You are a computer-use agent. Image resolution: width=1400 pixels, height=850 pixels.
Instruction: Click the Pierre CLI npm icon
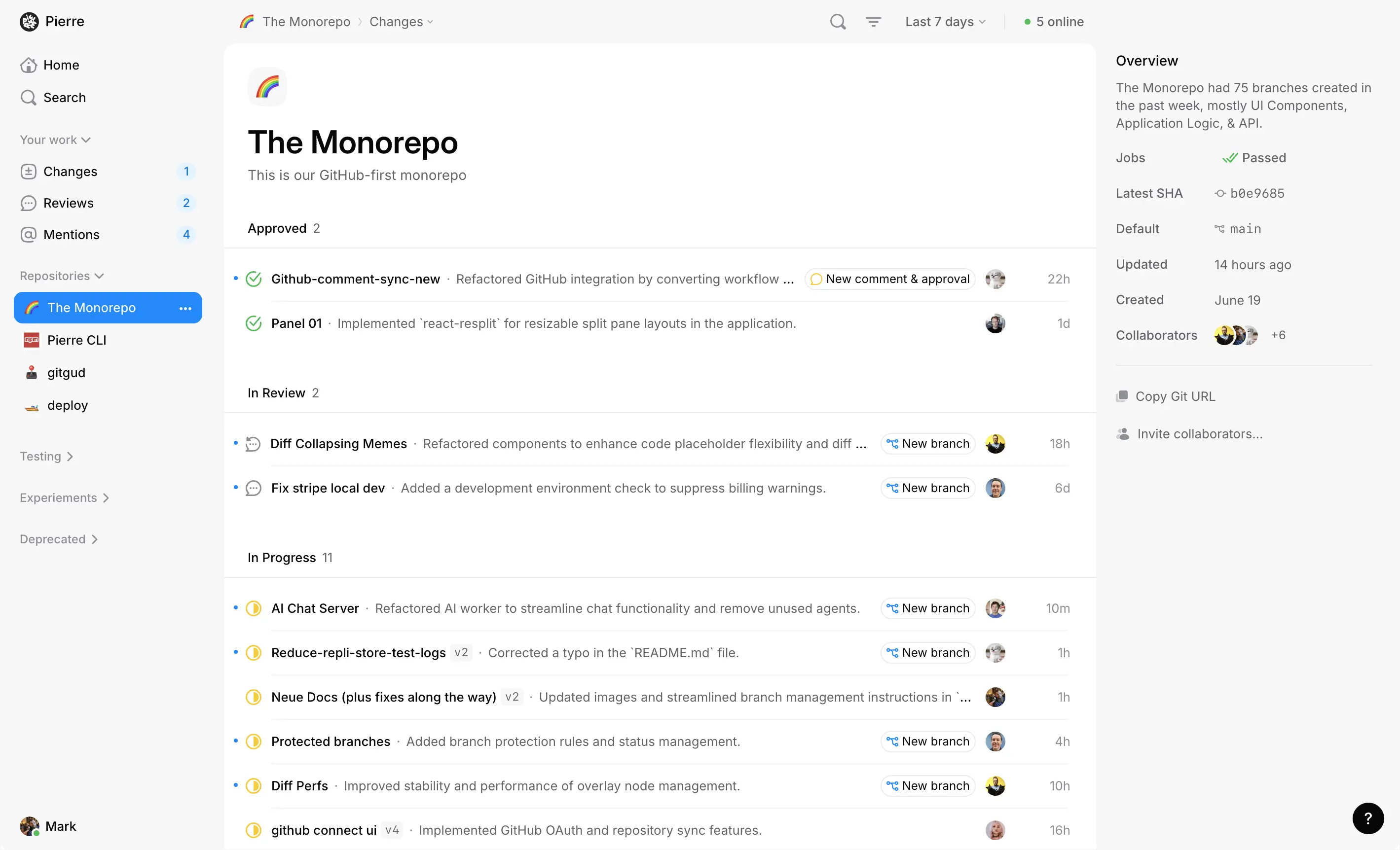coord(31,340)
